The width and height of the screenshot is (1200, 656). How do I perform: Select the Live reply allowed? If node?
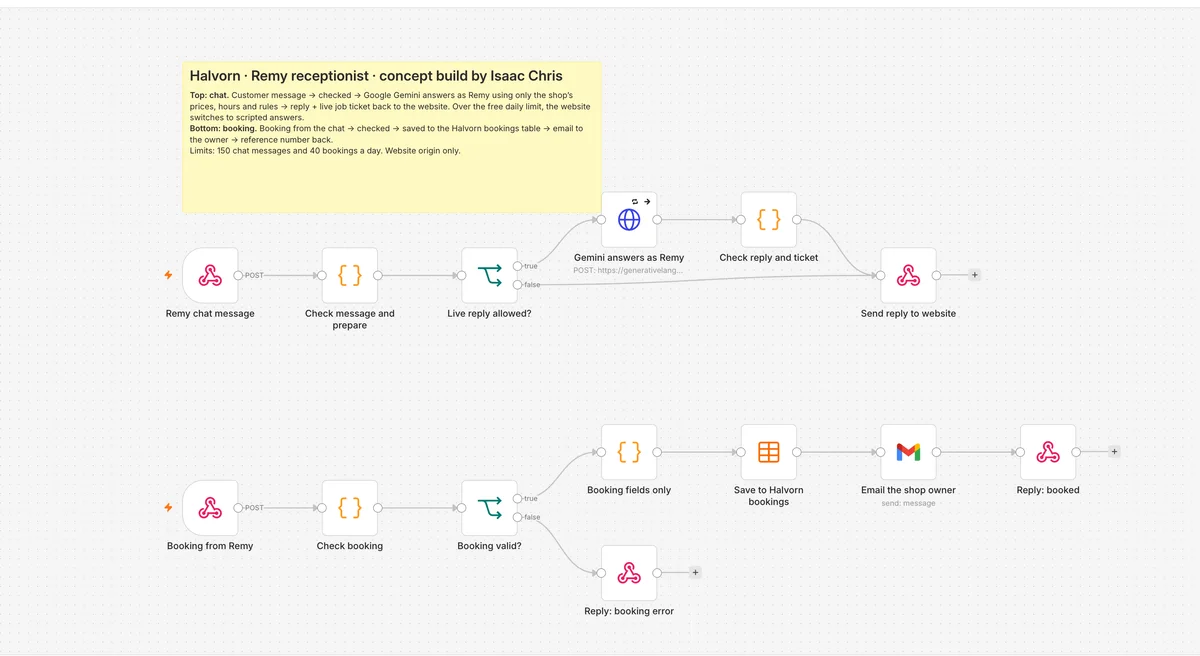(x=490, y=276)
